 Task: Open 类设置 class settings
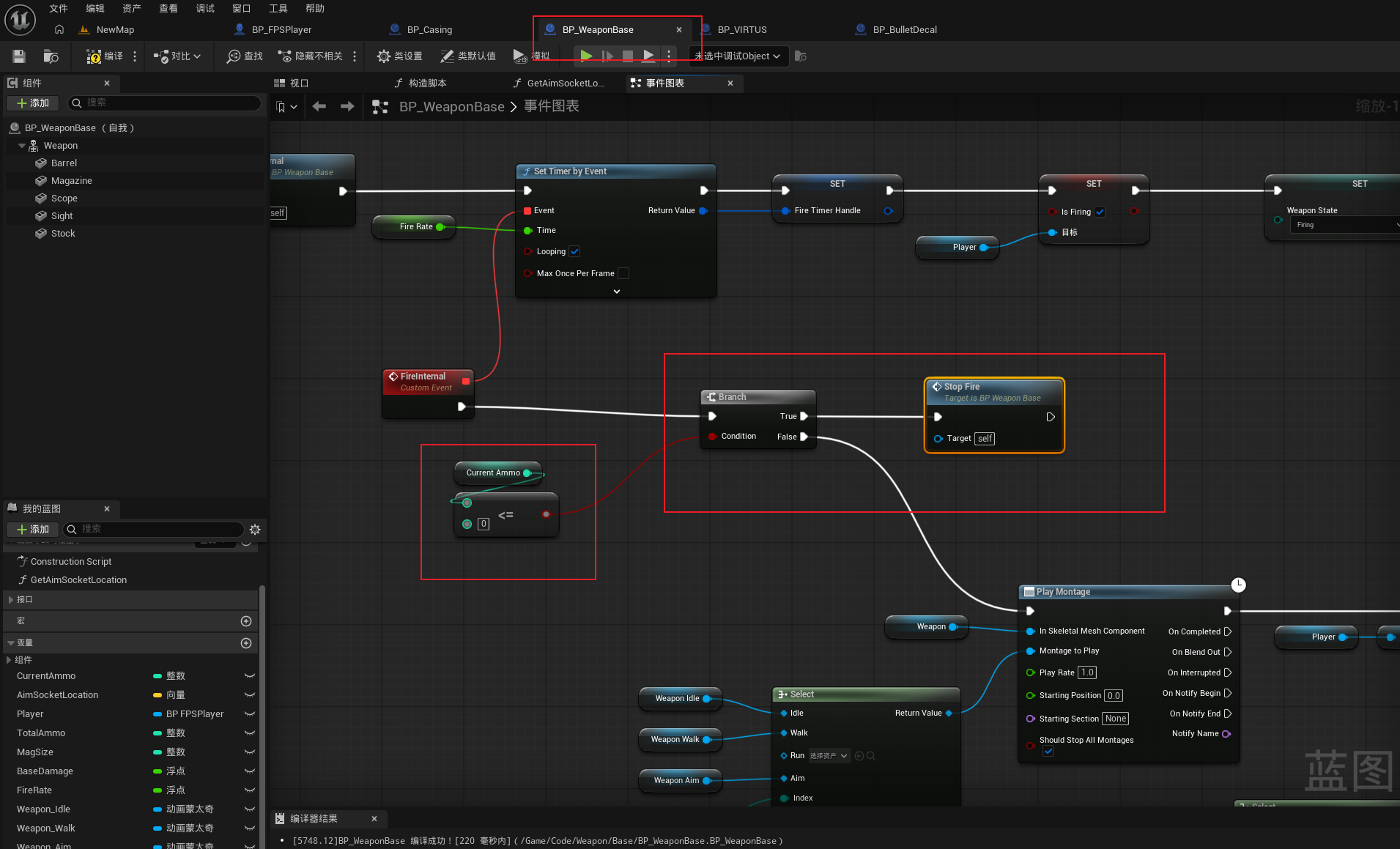(x=399, y=56)
